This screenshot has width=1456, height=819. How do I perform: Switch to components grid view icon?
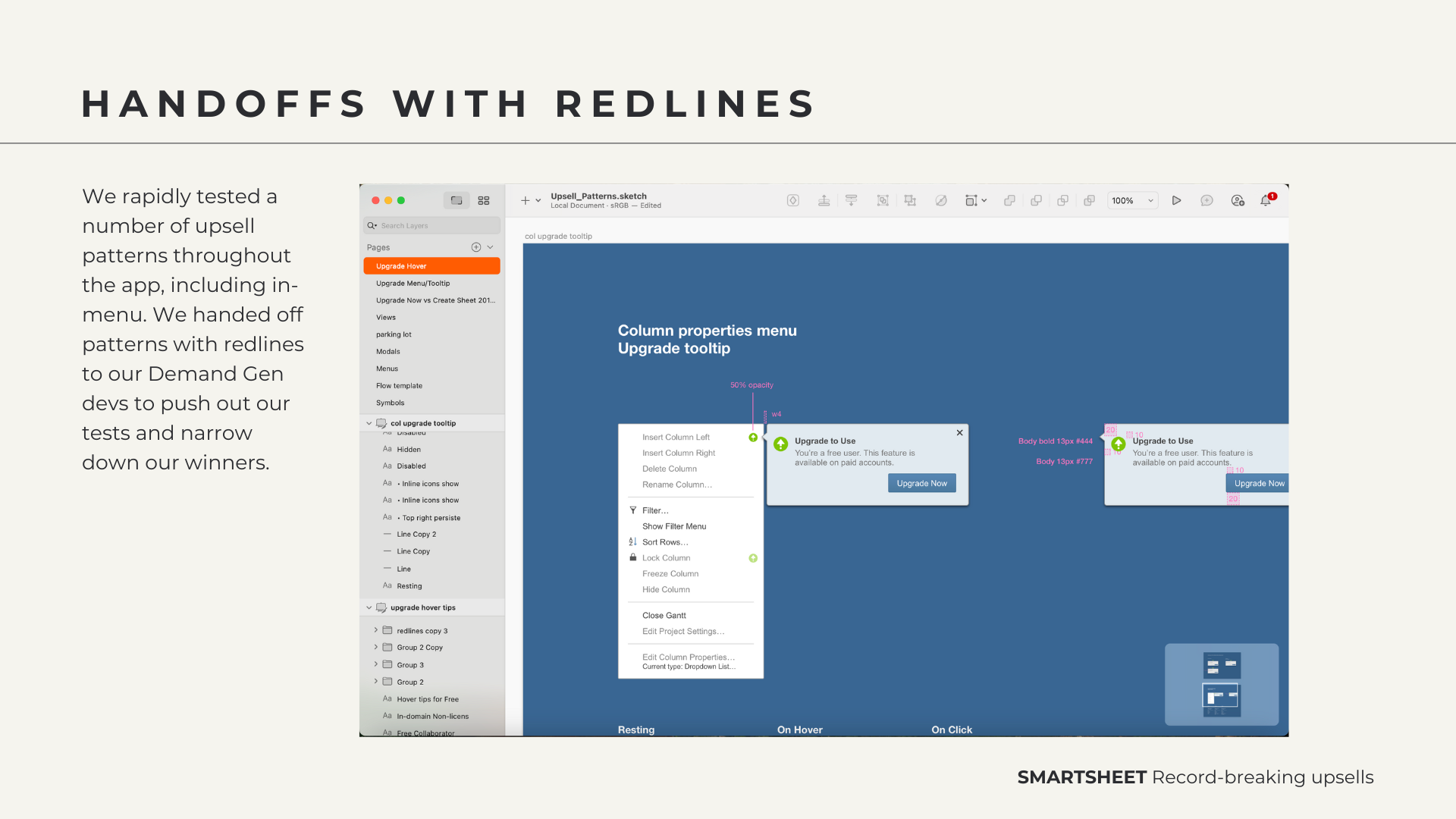click(x=484, y=200)
